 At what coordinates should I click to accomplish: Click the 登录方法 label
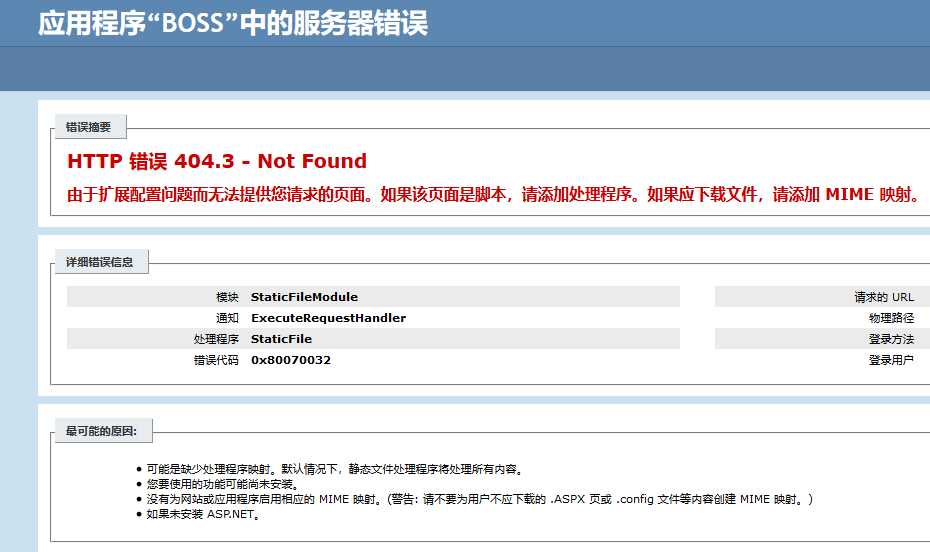pyautogui.click(x=891, y=339)
